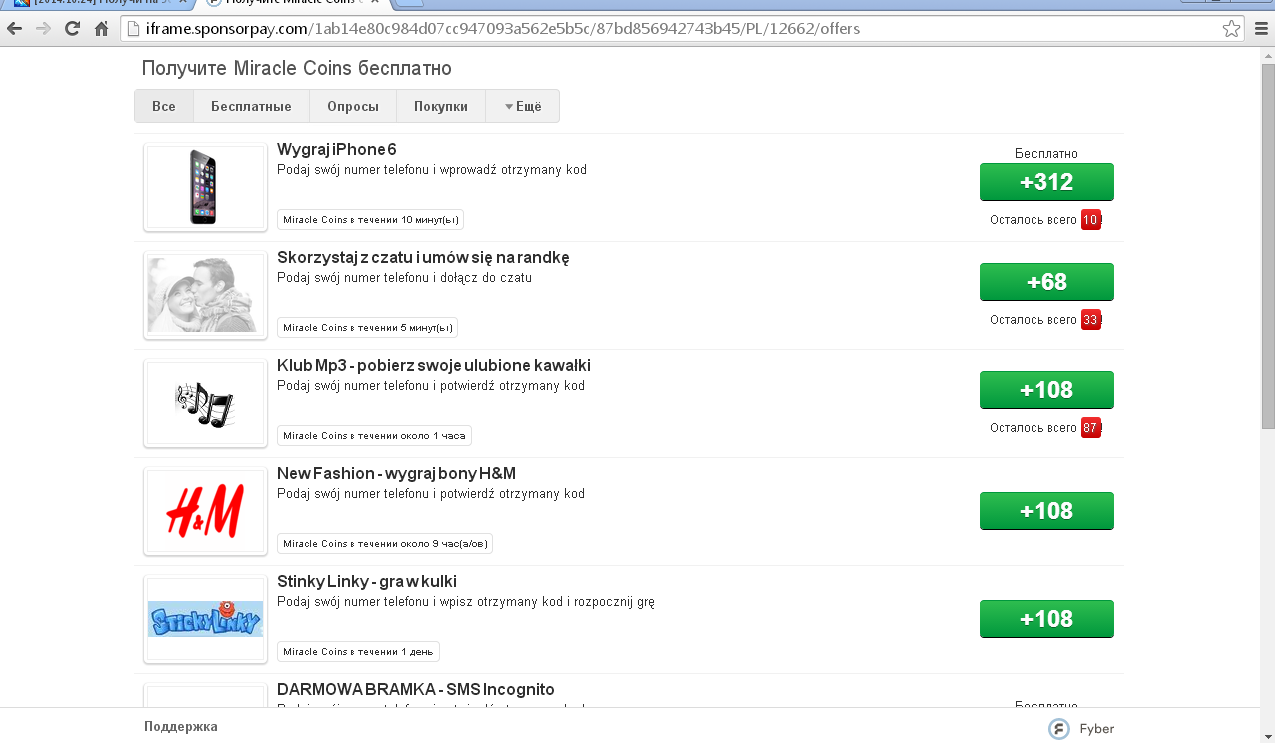The width and height of the screenshot is (1275, 743).
Task: Click the red 10 remaining badge
Action: tap(1090, 220)
